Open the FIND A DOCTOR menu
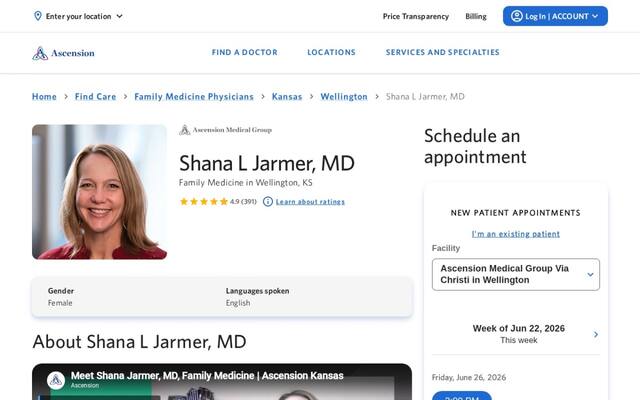Viewport: 640px width, 400px height. coord(244,52)
